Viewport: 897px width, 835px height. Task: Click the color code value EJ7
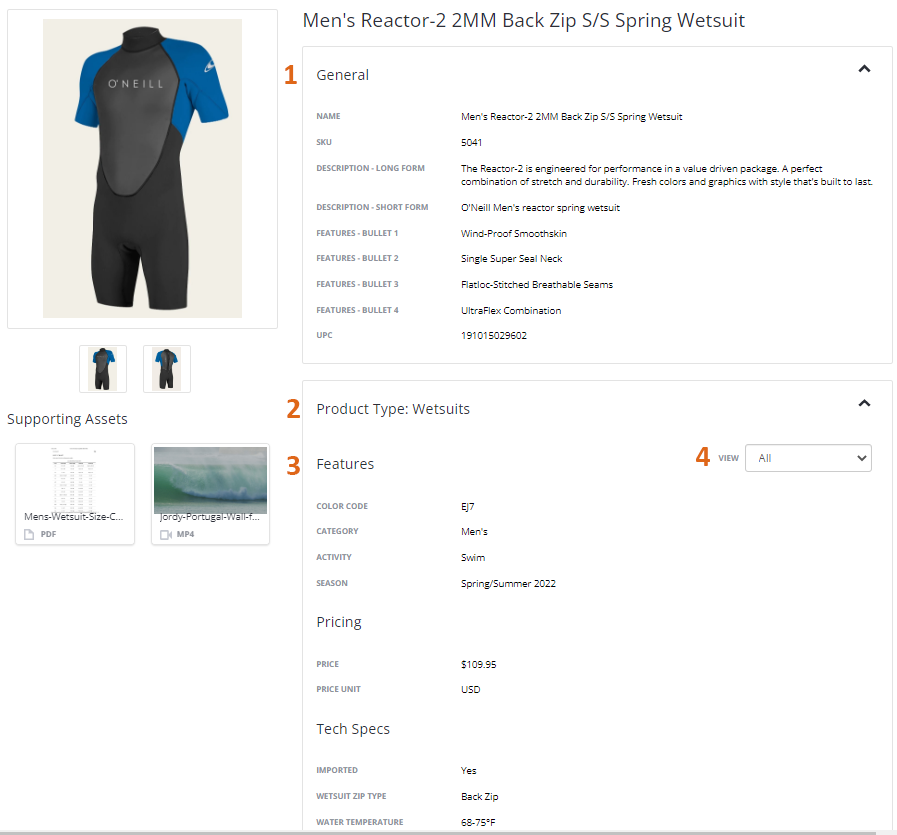[x=467, y=507]
